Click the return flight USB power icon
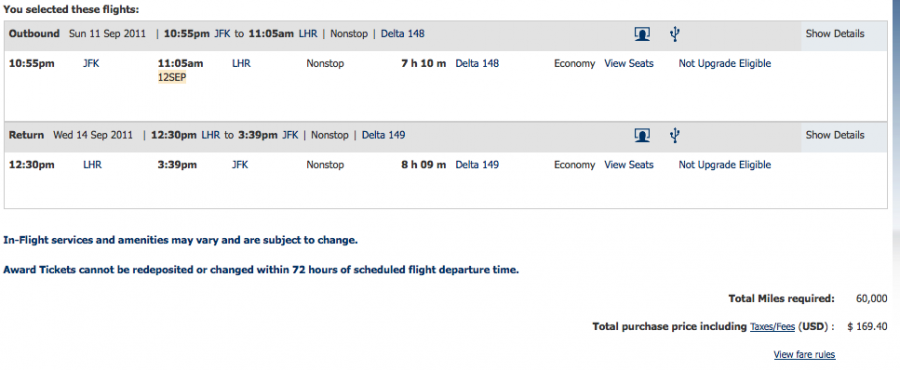Viewport: 900px width, 370px height. point(675,135)
